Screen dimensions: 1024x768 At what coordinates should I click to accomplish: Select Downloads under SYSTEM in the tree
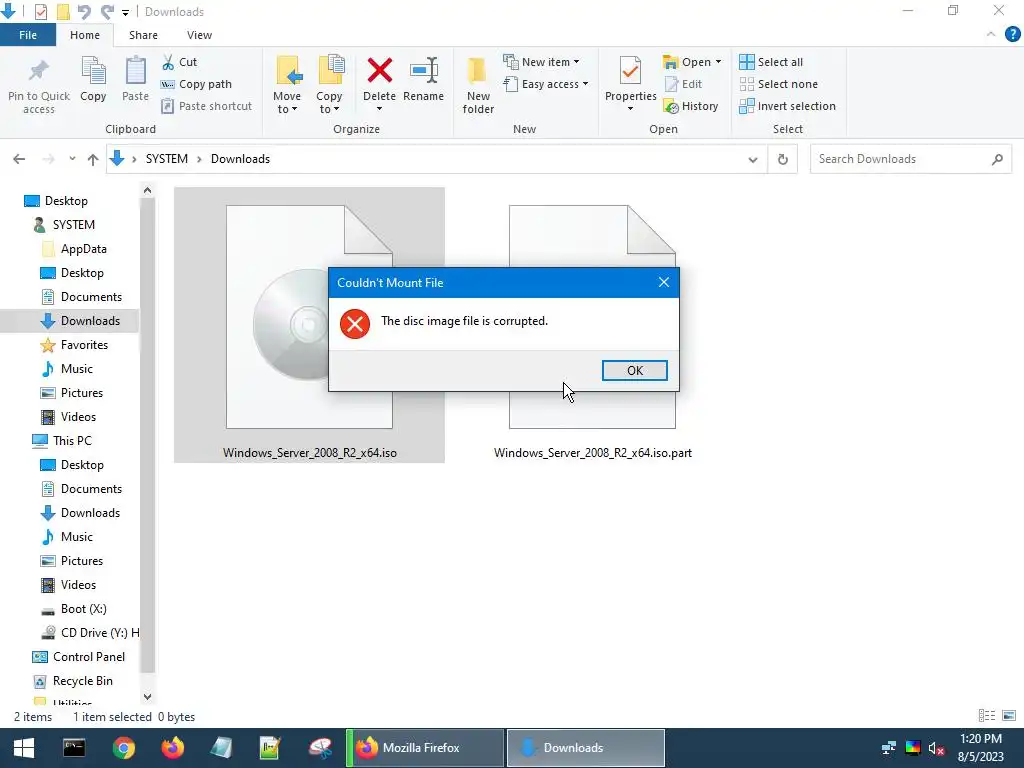tap(90, 321)
